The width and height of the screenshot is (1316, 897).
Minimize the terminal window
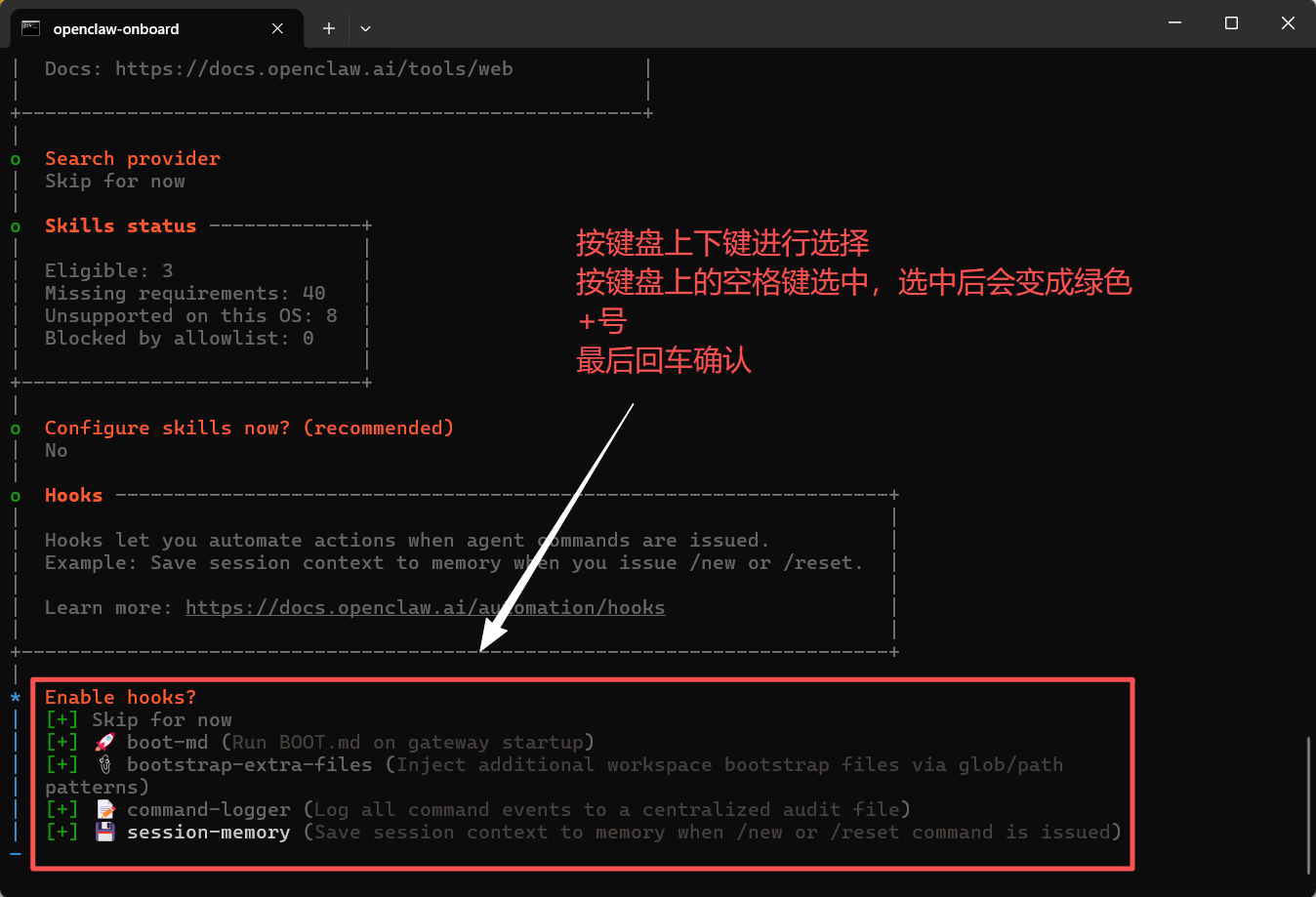pyautogui.click(x=1174, y=23)
